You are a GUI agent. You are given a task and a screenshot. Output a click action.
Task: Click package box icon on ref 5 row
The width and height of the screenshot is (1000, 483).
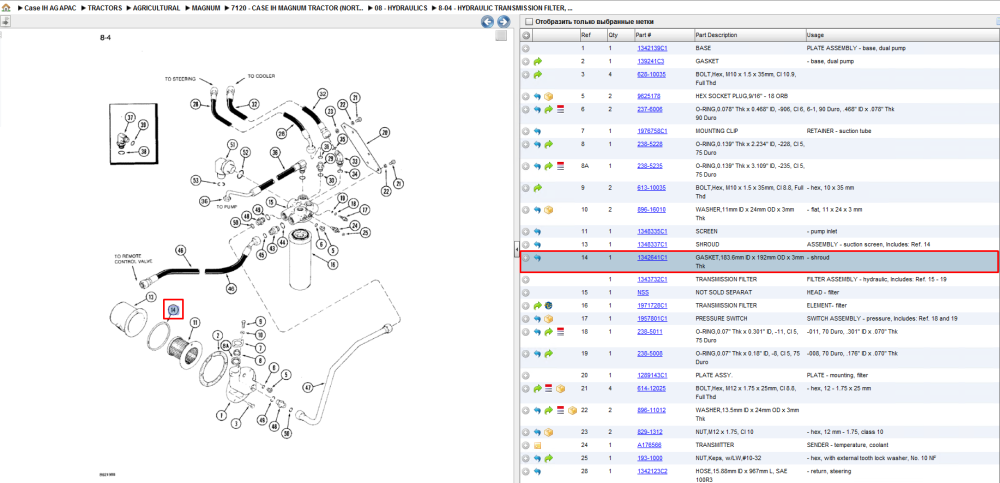(x=548, y=96)
